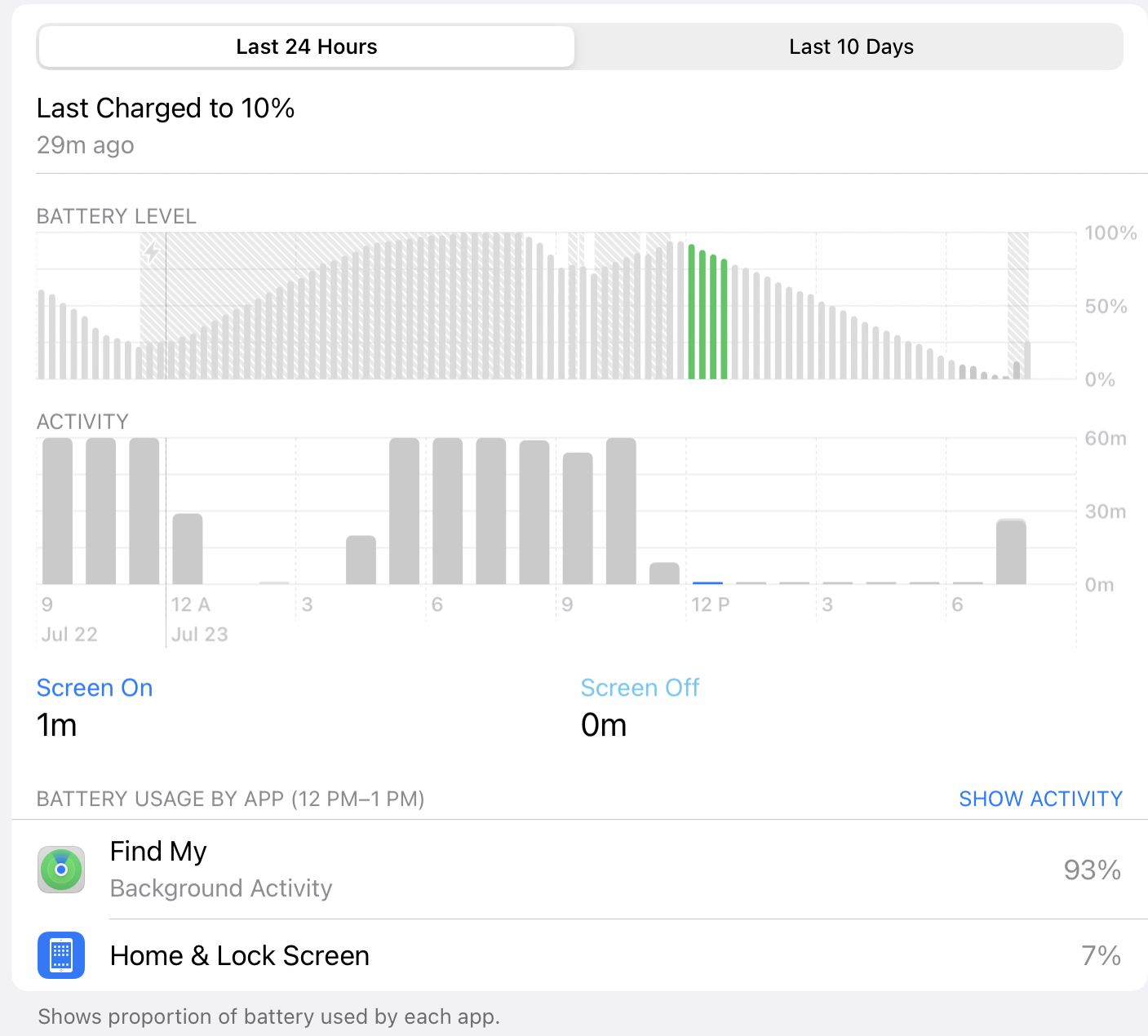Select the green highlighted battery level bars
The height and width of the screenshot is (1036, 1148).
tap(707, 314)
